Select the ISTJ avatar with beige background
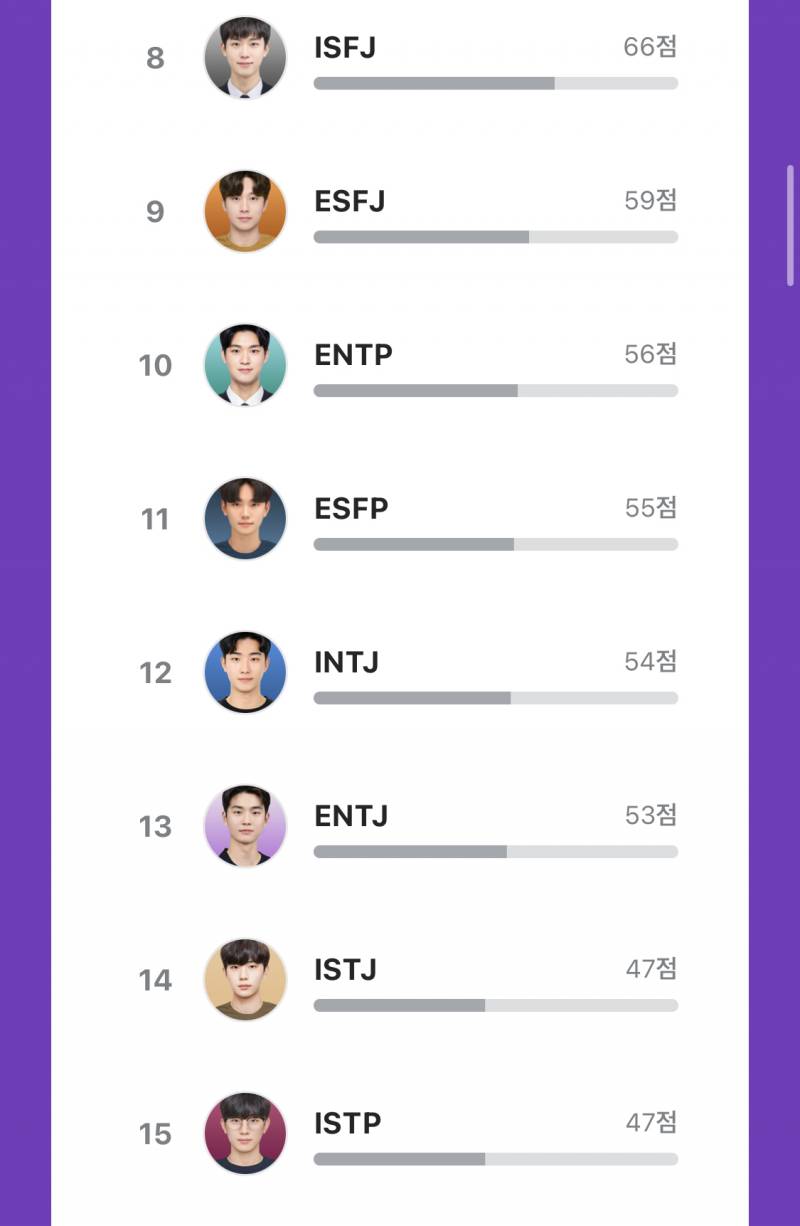This screenshot has height=1226, width=800. point(245,979)
